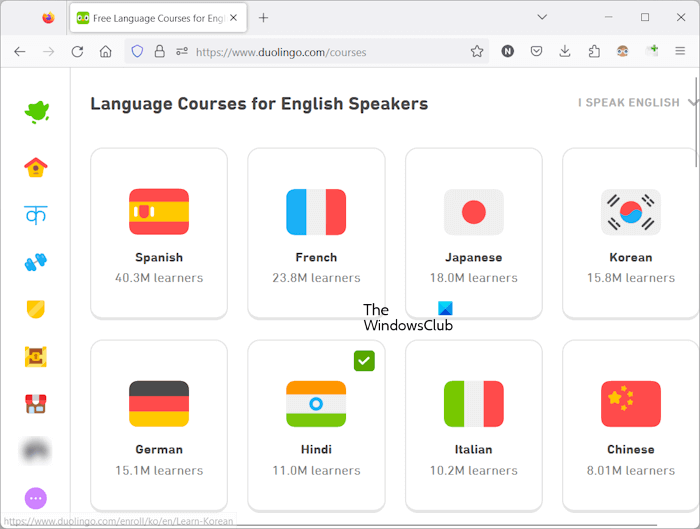Expand the I SPEAK ENGLISH dropdown
This screenshot has width=700, height=529.
(x=638, y=103)
